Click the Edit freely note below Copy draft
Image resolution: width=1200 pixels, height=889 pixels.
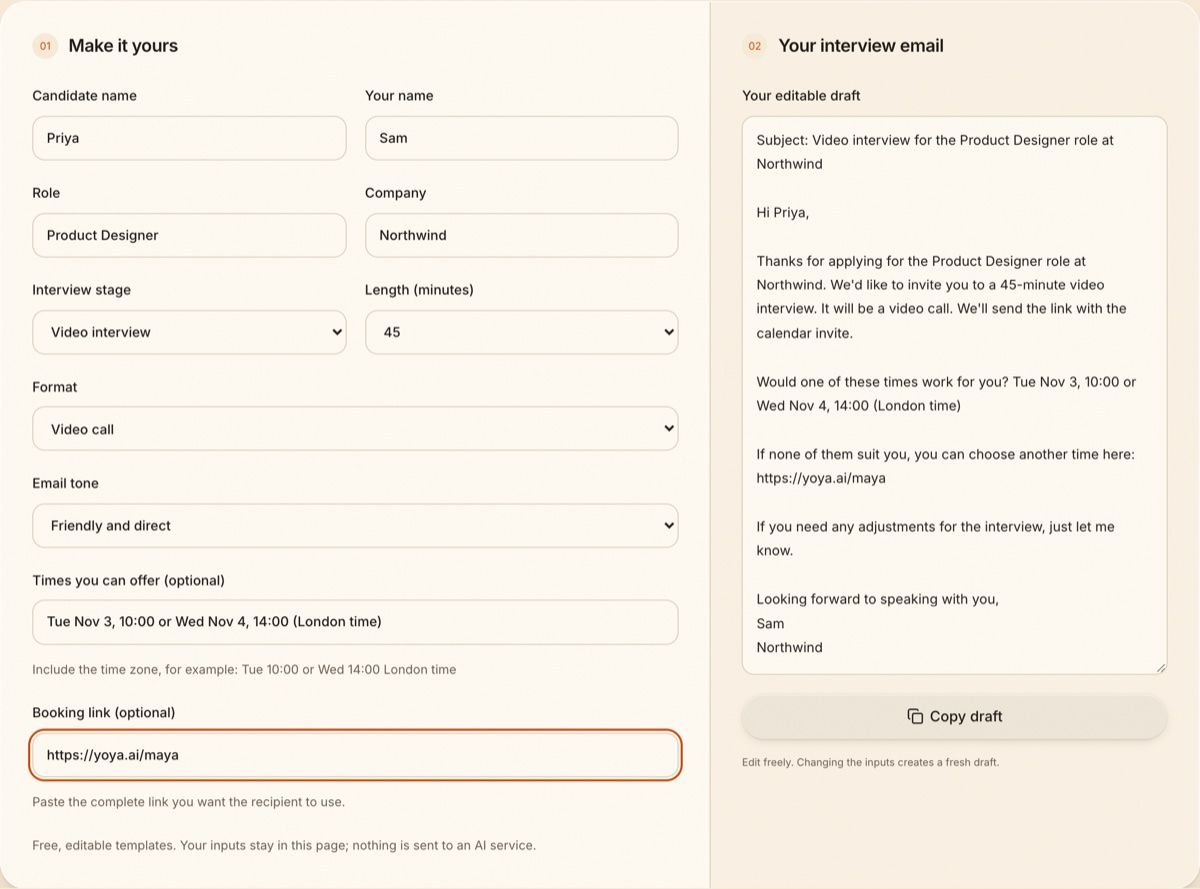pyautogui.click(x=870, y=762)
